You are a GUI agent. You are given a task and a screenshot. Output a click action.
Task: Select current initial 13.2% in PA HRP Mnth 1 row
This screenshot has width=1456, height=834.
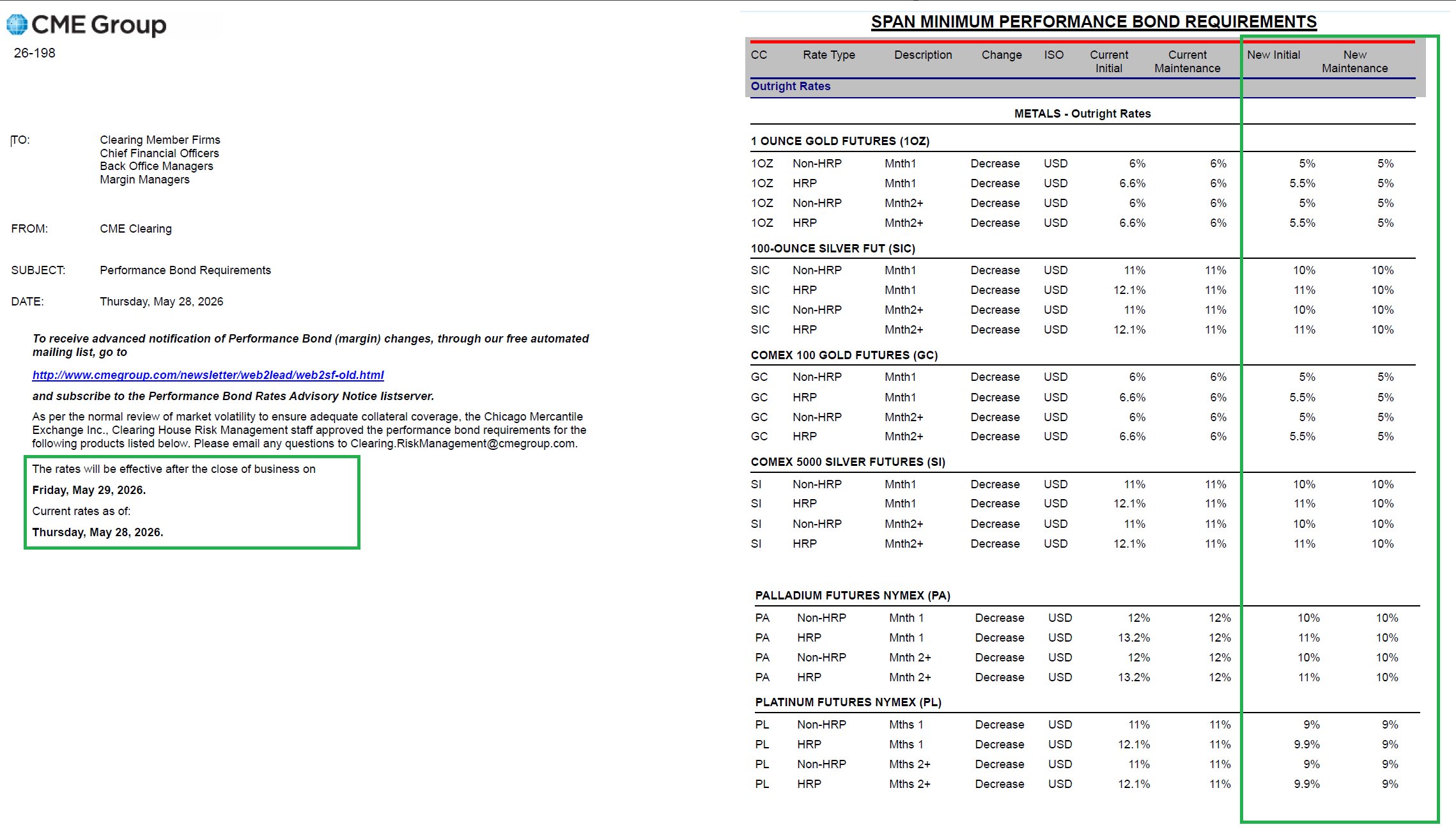click(x=1134, y=638)
